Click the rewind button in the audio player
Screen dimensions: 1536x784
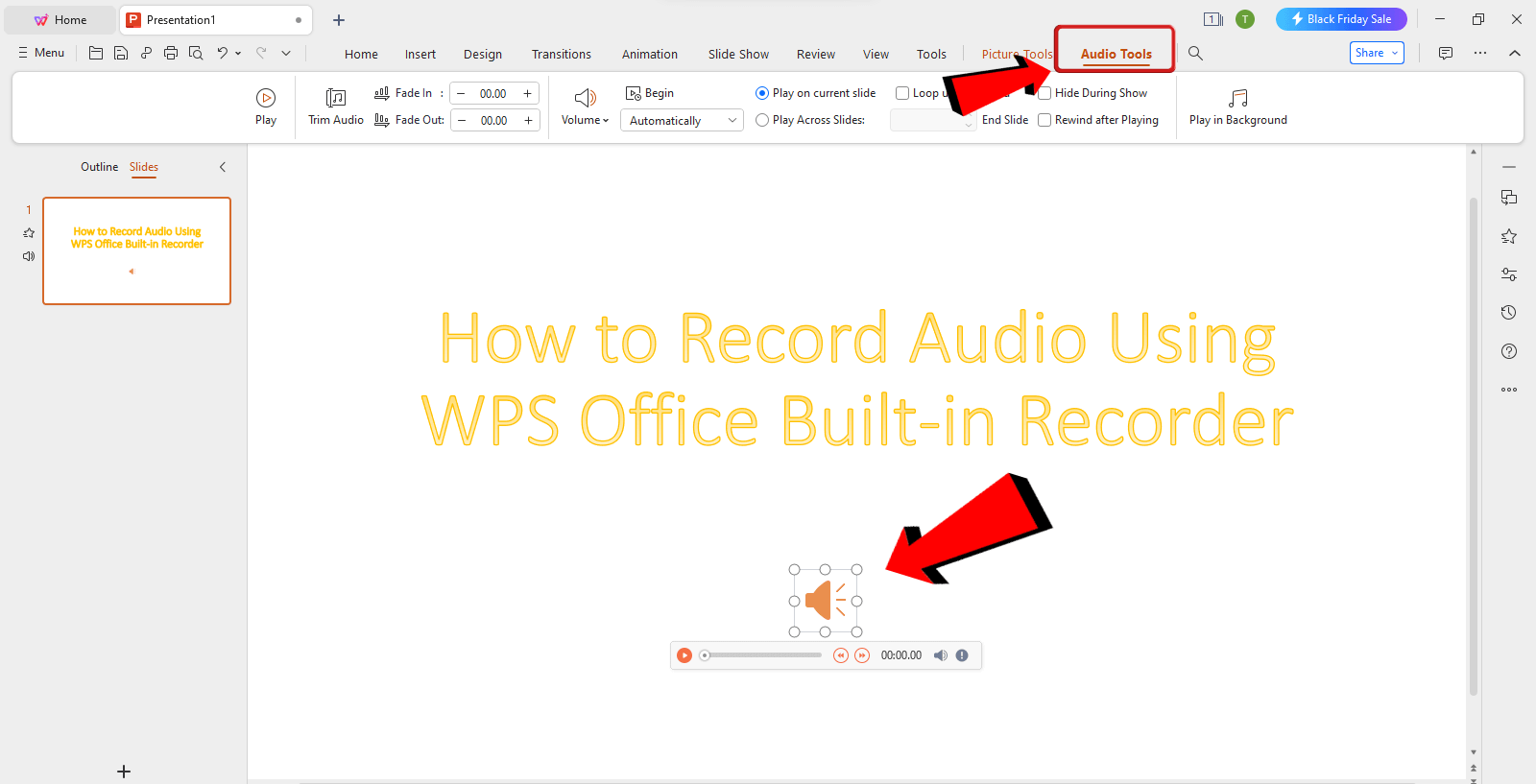pyautogui.click(x=841, y=655)
